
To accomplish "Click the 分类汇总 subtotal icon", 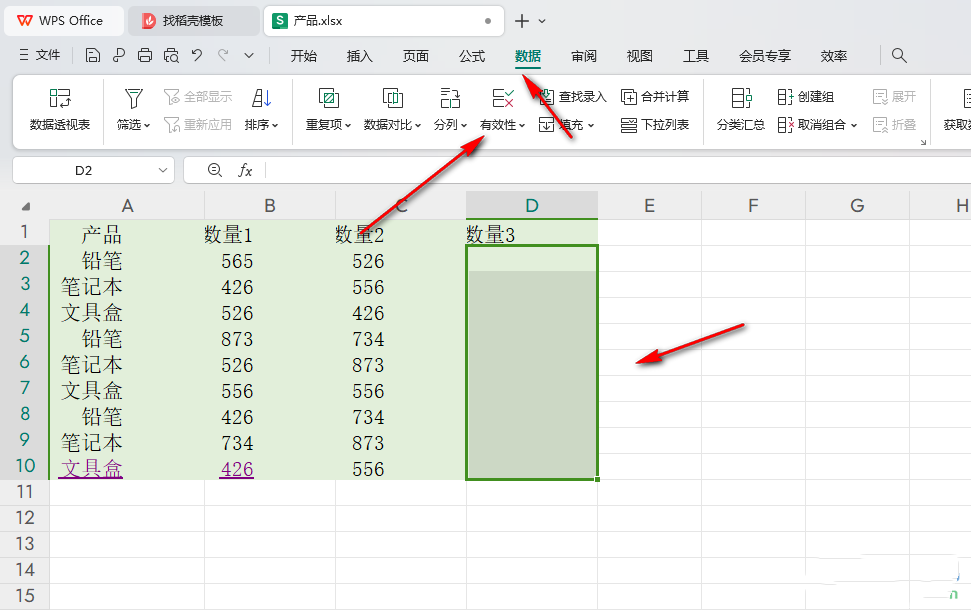I will [741, 98].
